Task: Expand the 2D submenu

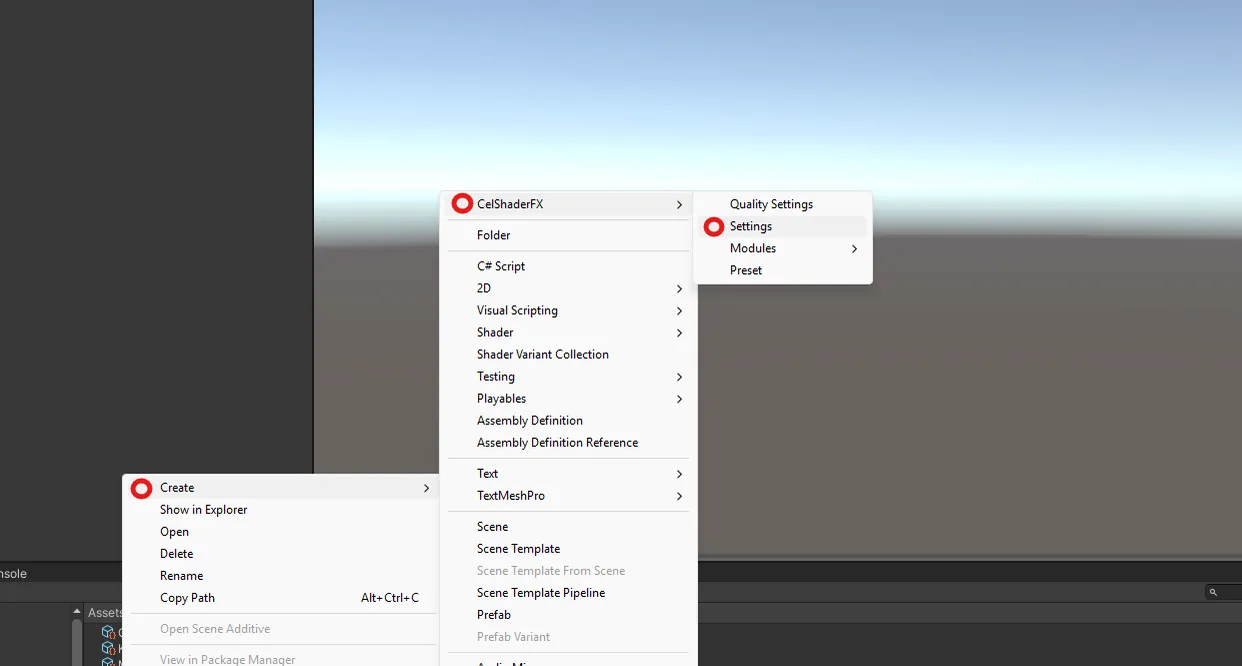Action: [x=567, y=288]
